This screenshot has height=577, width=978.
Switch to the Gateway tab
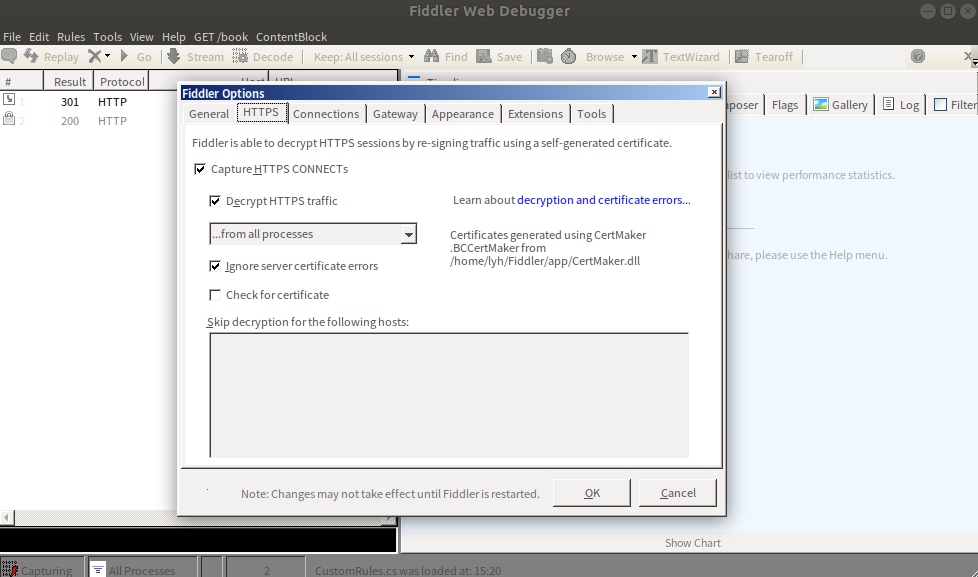(x=395, y=114)
